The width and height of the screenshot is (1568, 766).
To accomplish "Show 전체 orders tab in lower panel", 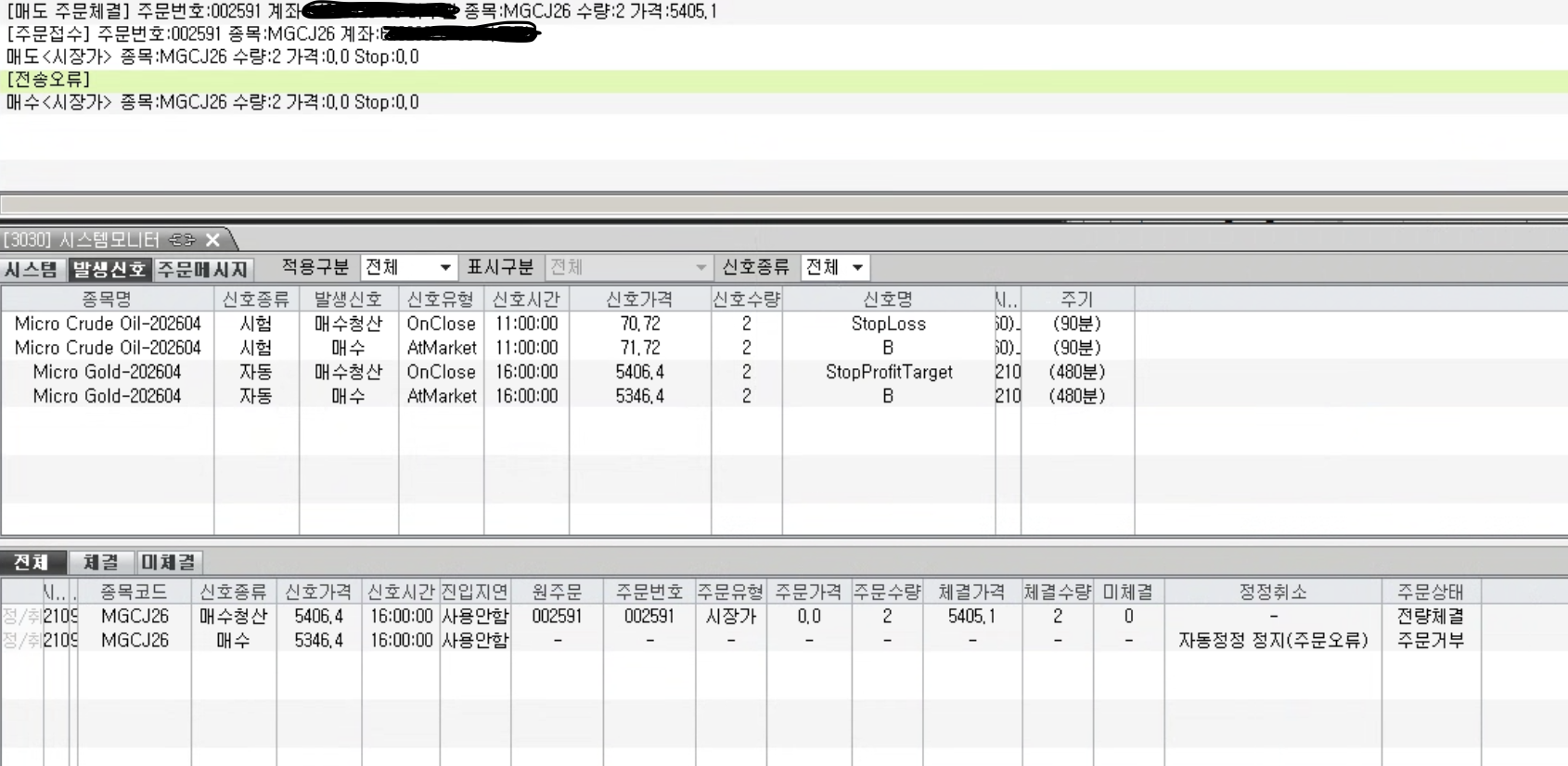I will (x=32, y=562).
